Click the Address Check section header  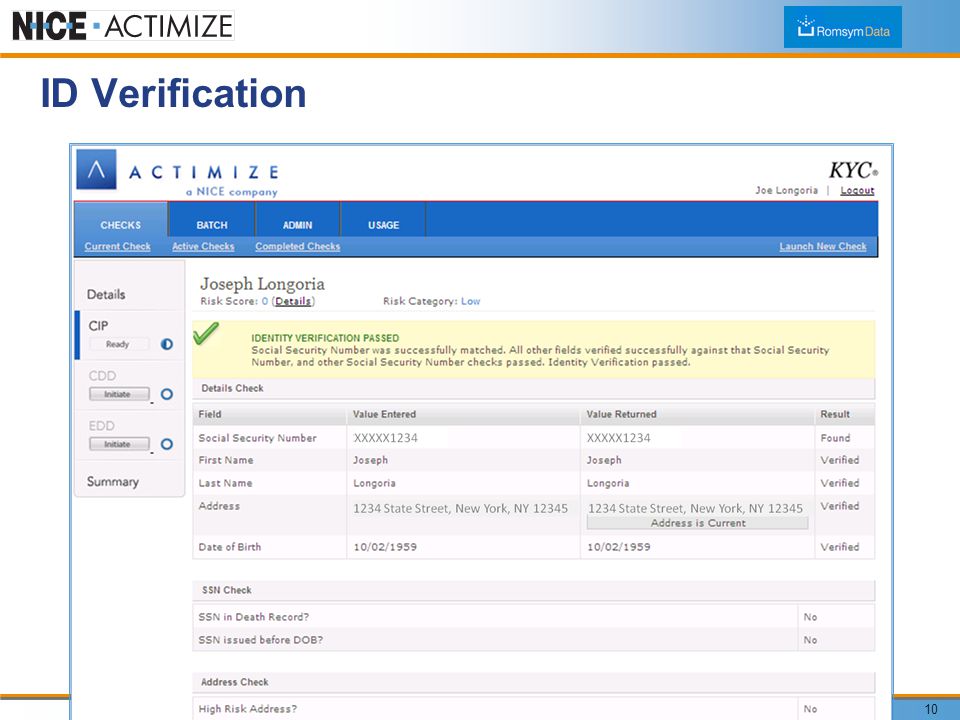tap(533, 682)
